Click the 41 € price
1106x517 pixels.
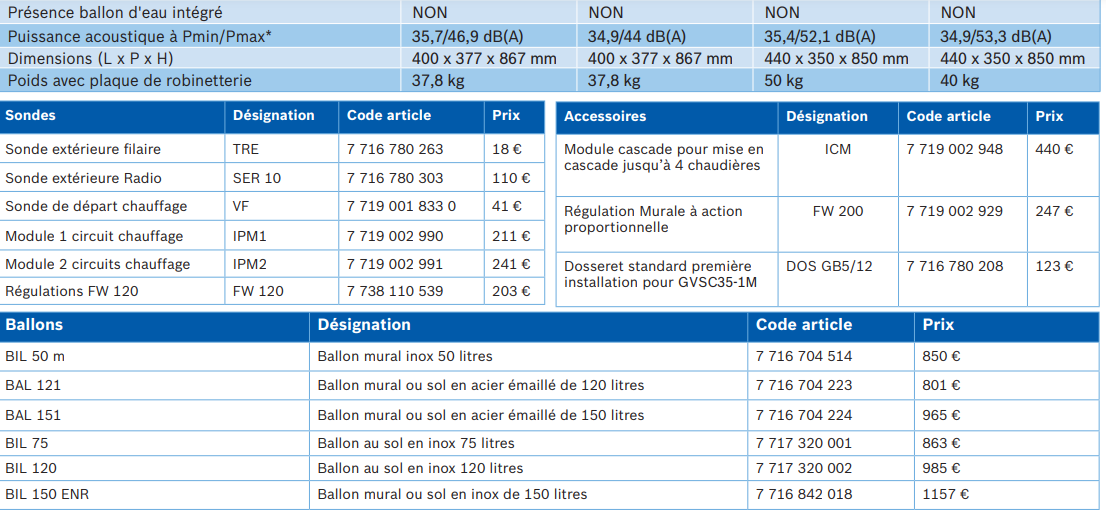(507, 206)
